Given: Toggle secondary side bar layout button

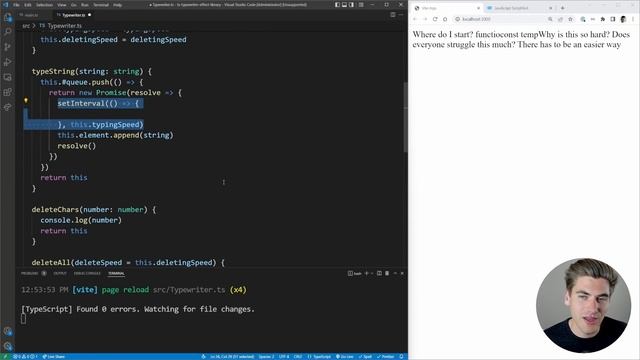Looking at the screenshot, I should (x=351, y=5).
